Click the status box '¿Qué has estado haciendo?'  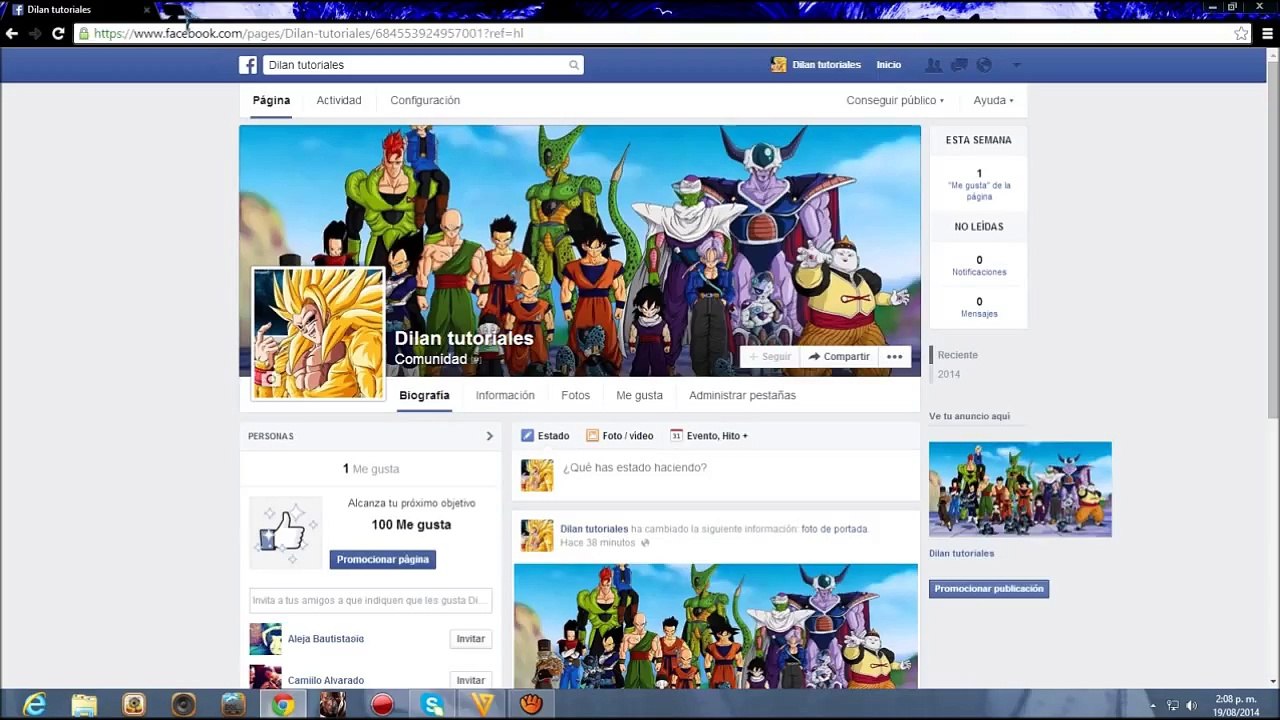(716, 475)
